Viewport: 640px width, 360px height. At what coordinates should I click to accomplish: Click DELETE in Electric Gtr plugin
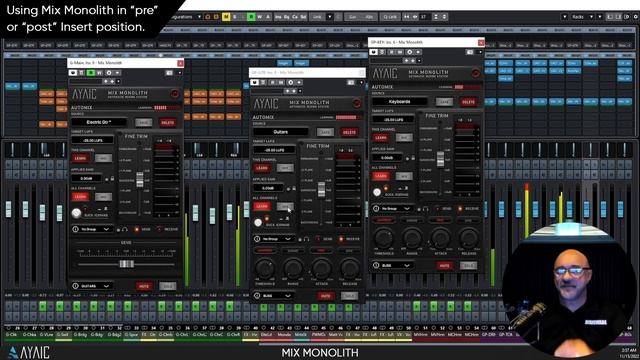click(x=167, y=122)
